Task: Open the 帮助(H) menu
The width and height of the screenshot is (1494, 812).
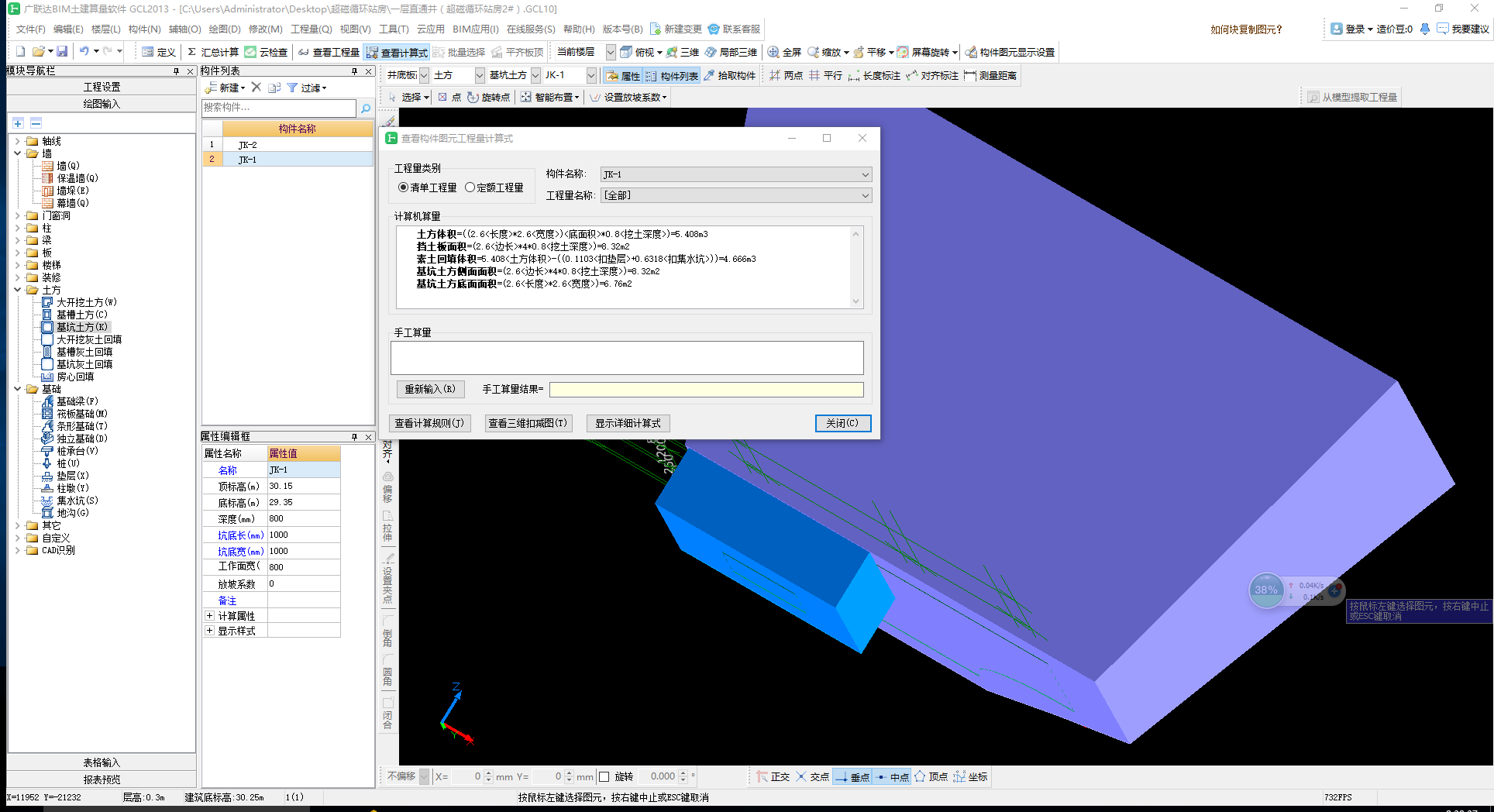Action: pyautogui.click(x=579, y=29)
